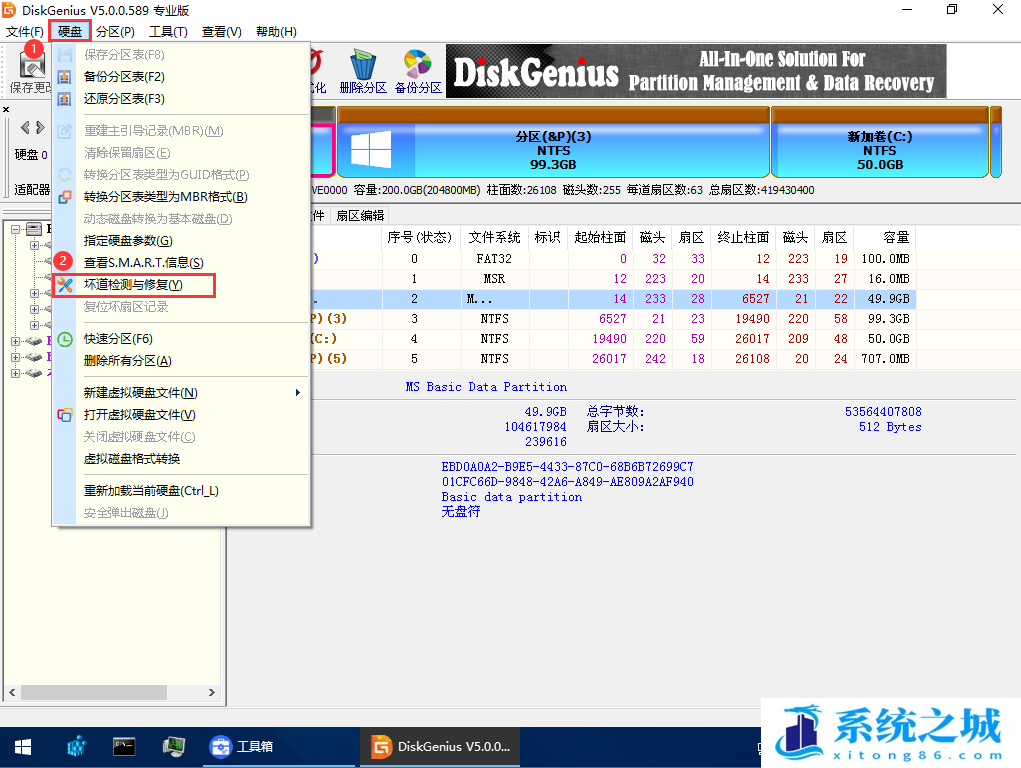
Task: Select 虚拟磁盘格式转换 menu entry
Action: coord(181,459)
